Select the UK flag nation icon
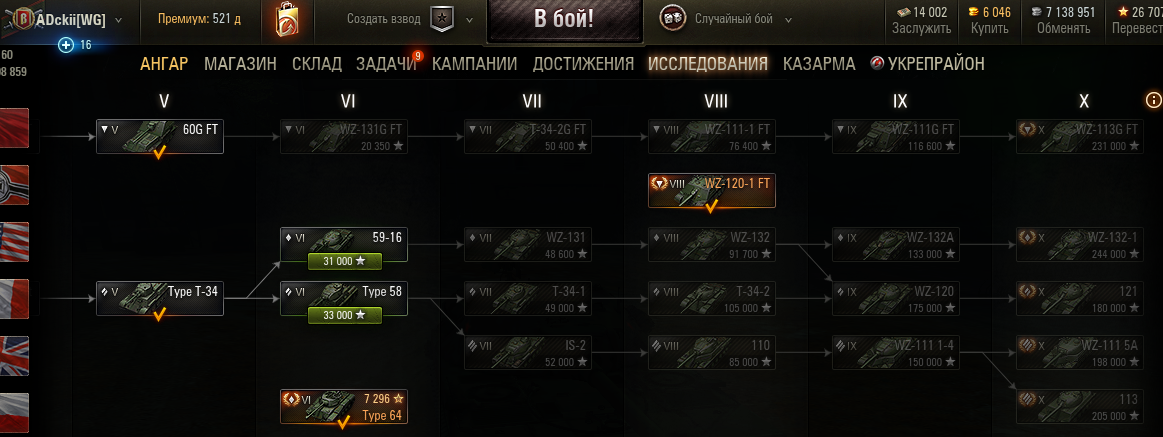This screenshot has width=1163, height=437. coord(14,357)
